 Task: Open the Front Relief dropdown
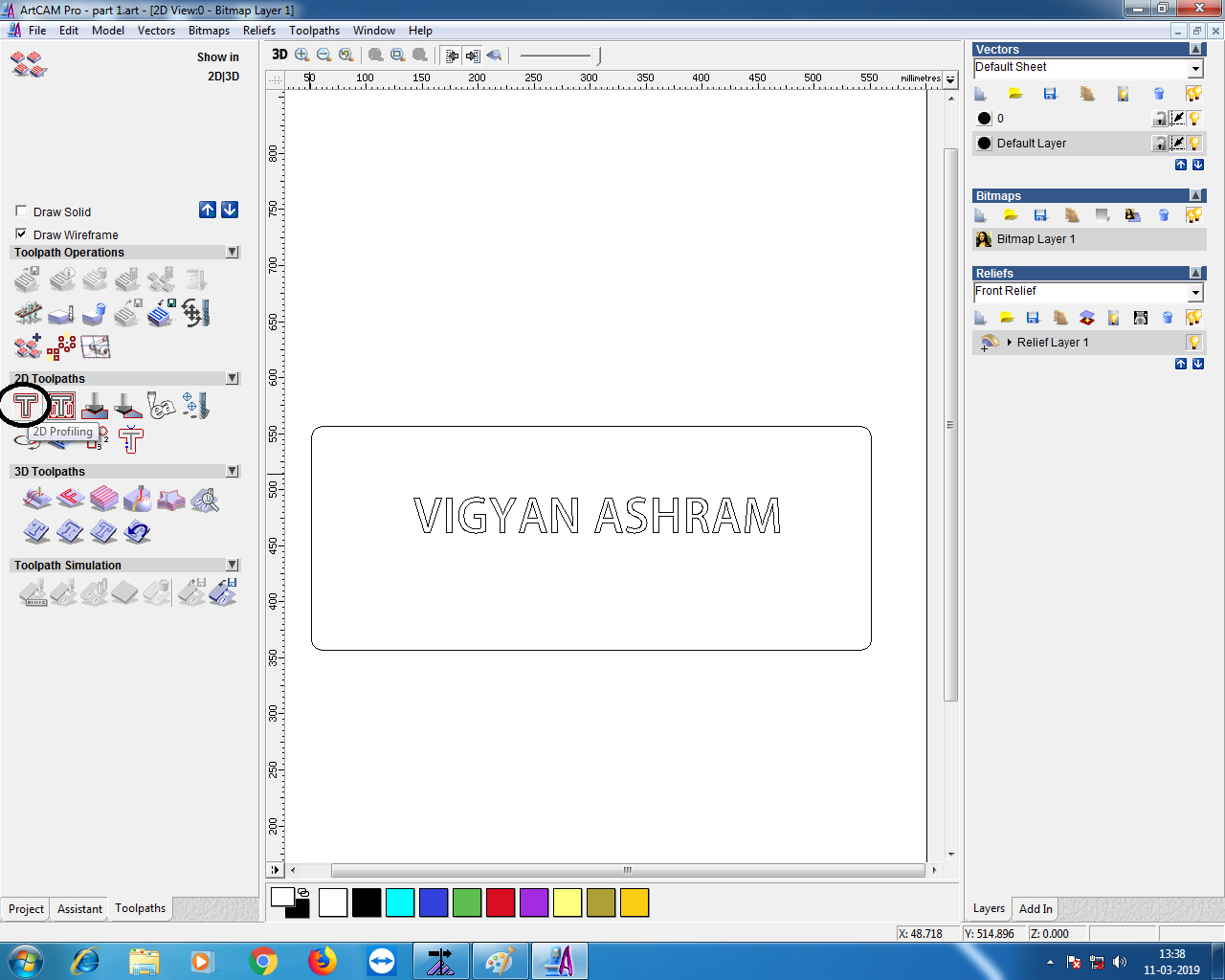[1195, 292]
